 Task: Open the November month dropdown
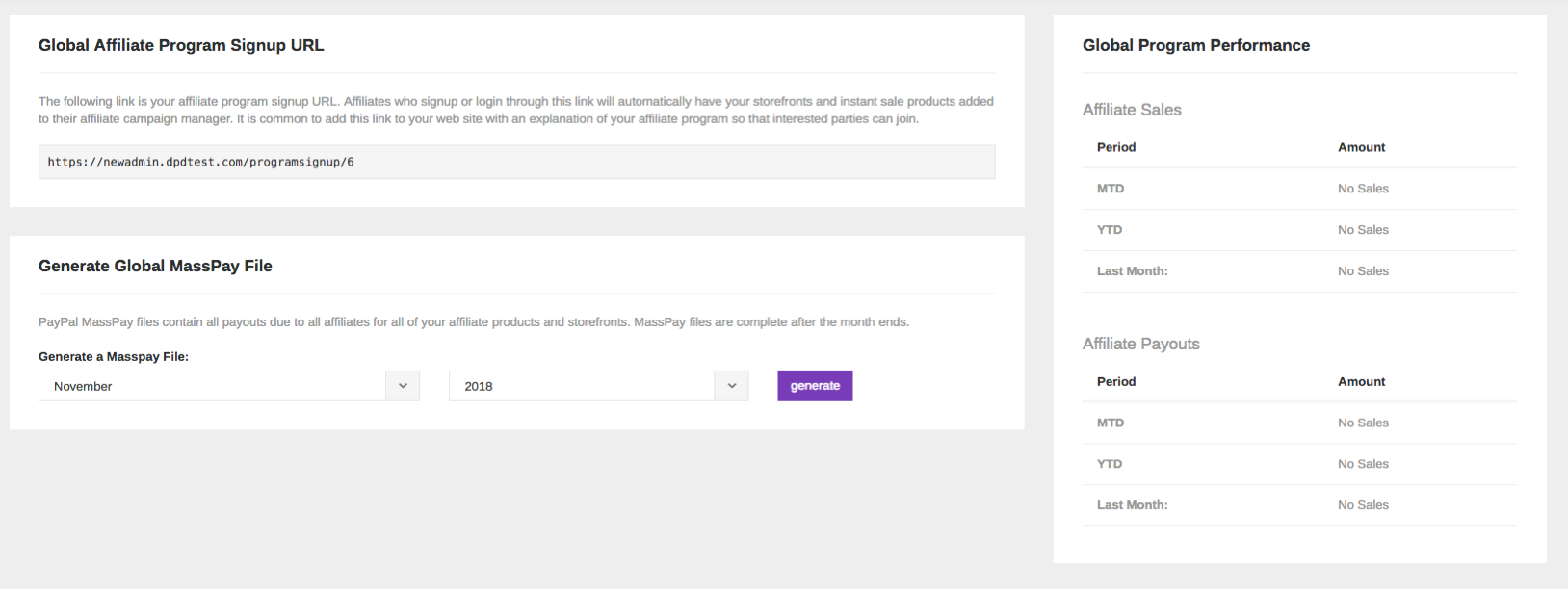click(x=229, y=386)
